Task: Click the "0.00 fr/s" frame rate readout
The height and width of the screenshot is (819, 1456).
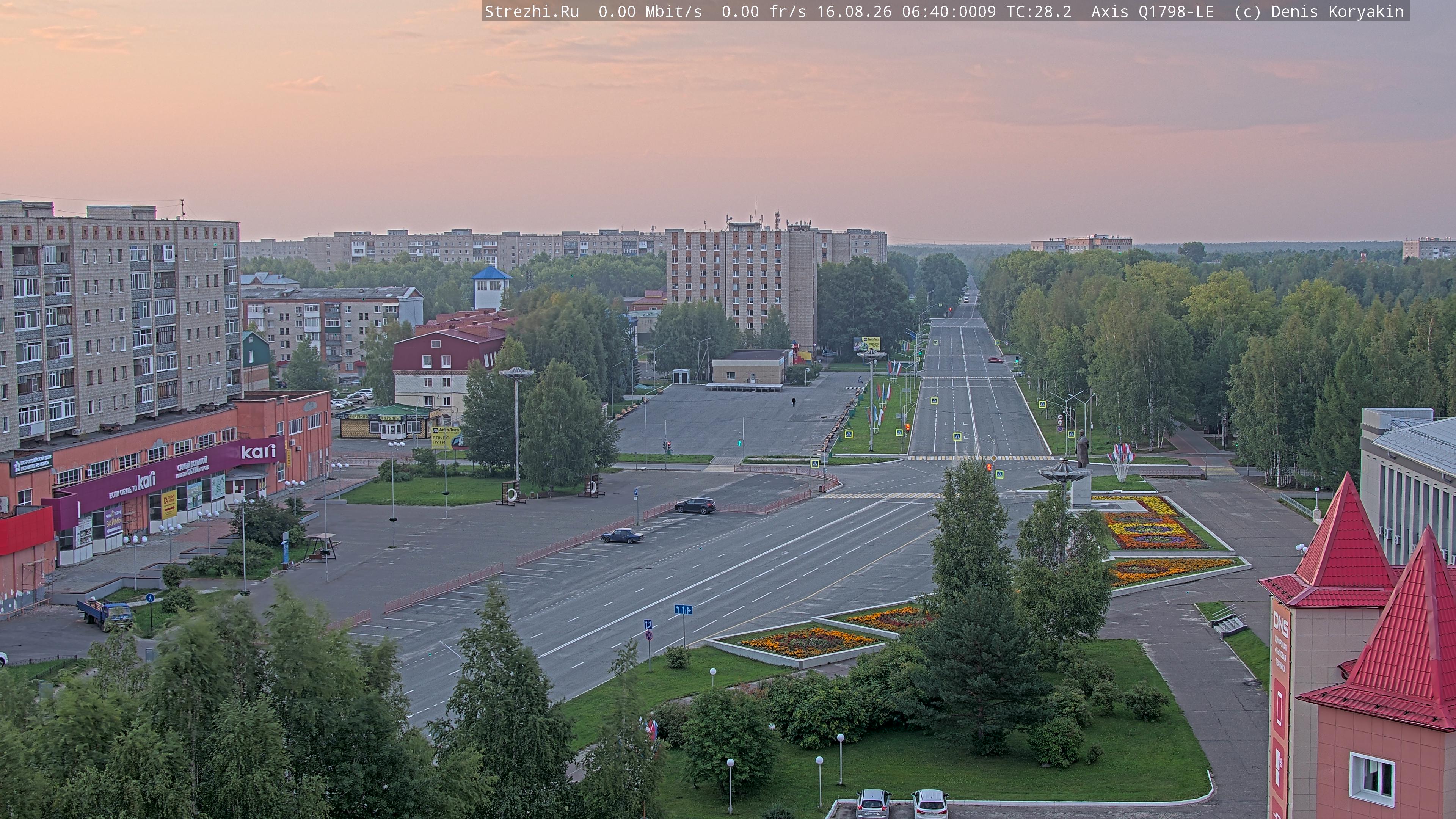Action: coord(764,12)
